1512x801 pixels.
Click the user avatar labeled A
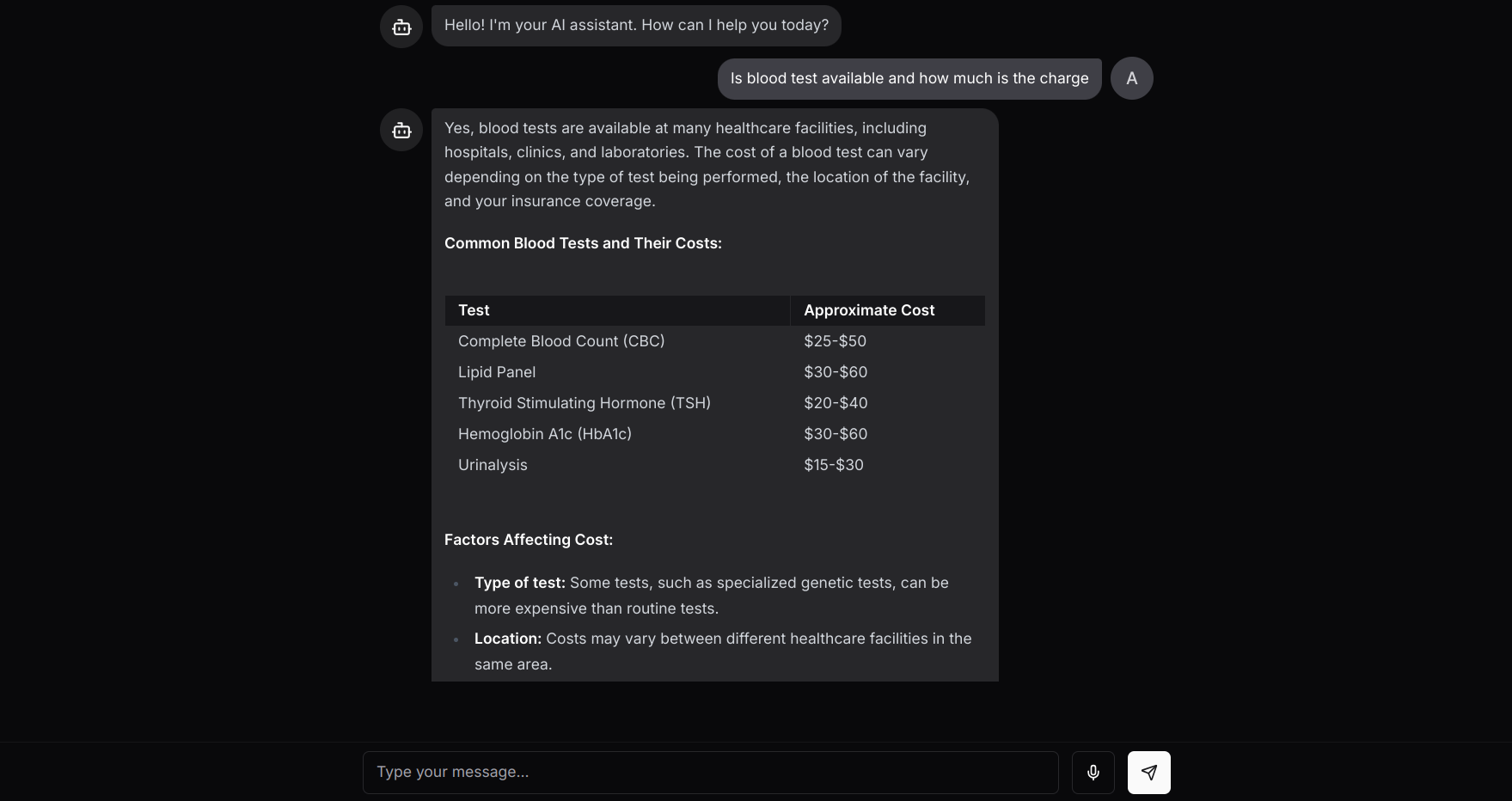[x=1131, y=78]
